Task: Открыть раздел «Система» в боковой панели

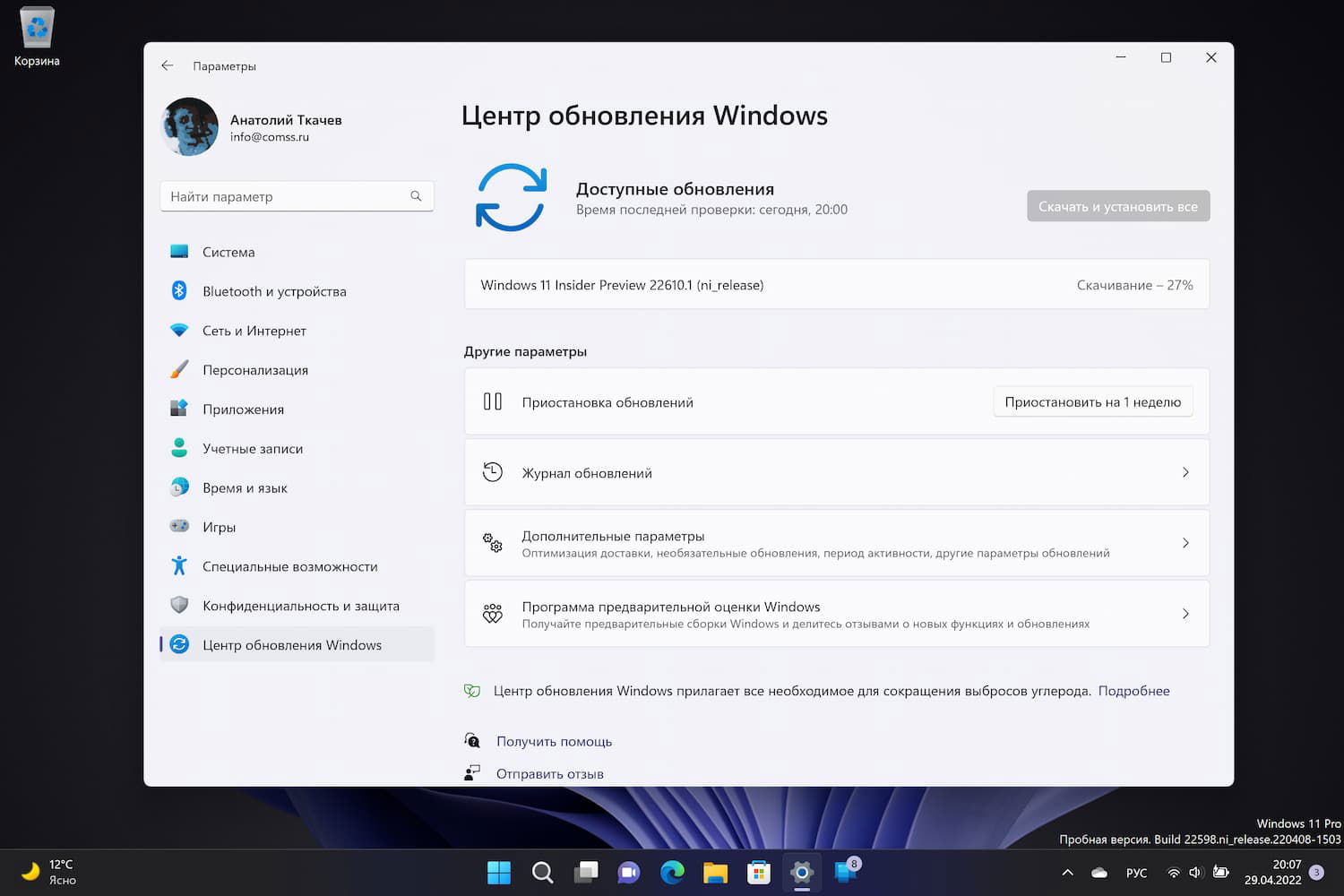Action: click(x=228, y=252)
